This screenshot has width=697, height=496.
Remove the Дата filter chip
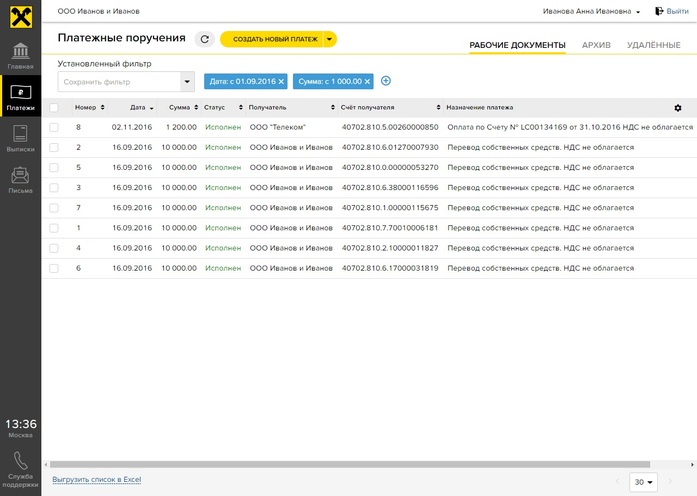[x=281, y=81]
